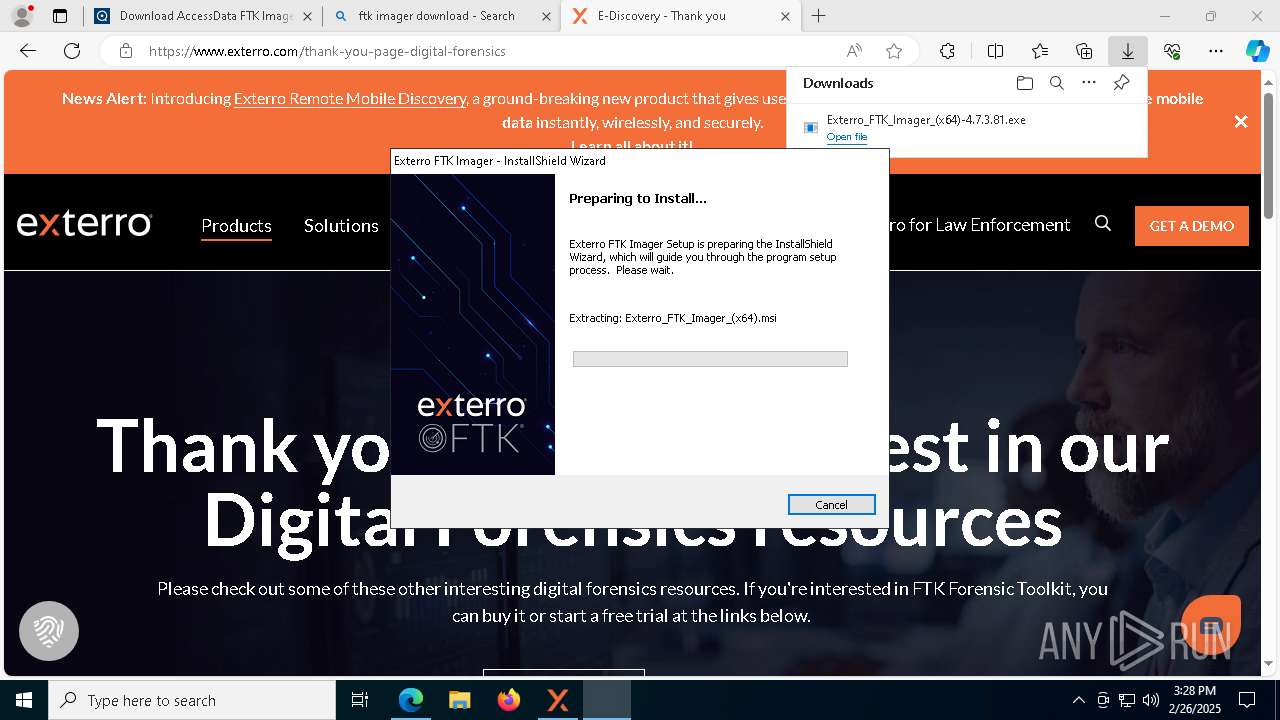Launch the Copilot sidebar icon

[x=1257, y=51]
